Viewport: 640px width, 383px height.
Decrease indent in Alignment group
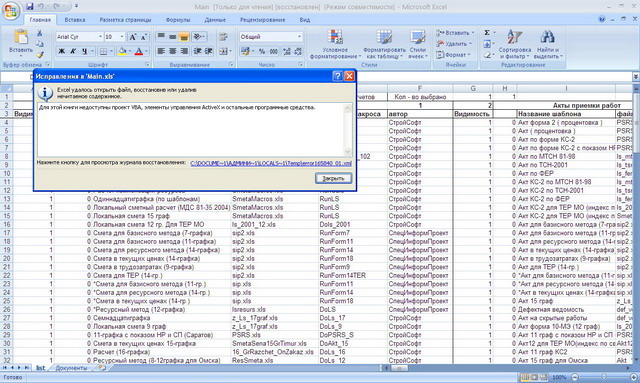pos(198,51)
